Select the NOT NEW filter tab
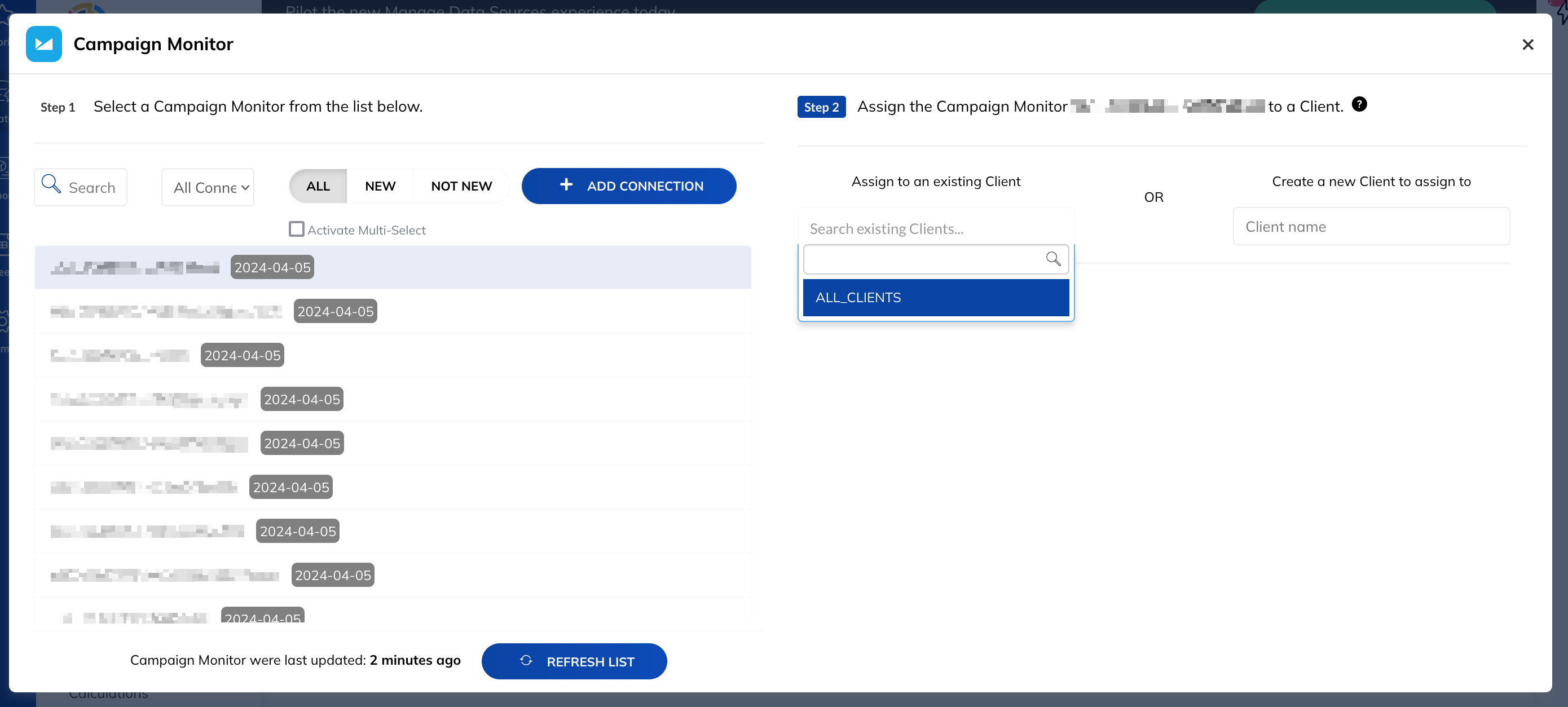The height and width of the screenshot is (707, 1568). [x=461, y=186]
